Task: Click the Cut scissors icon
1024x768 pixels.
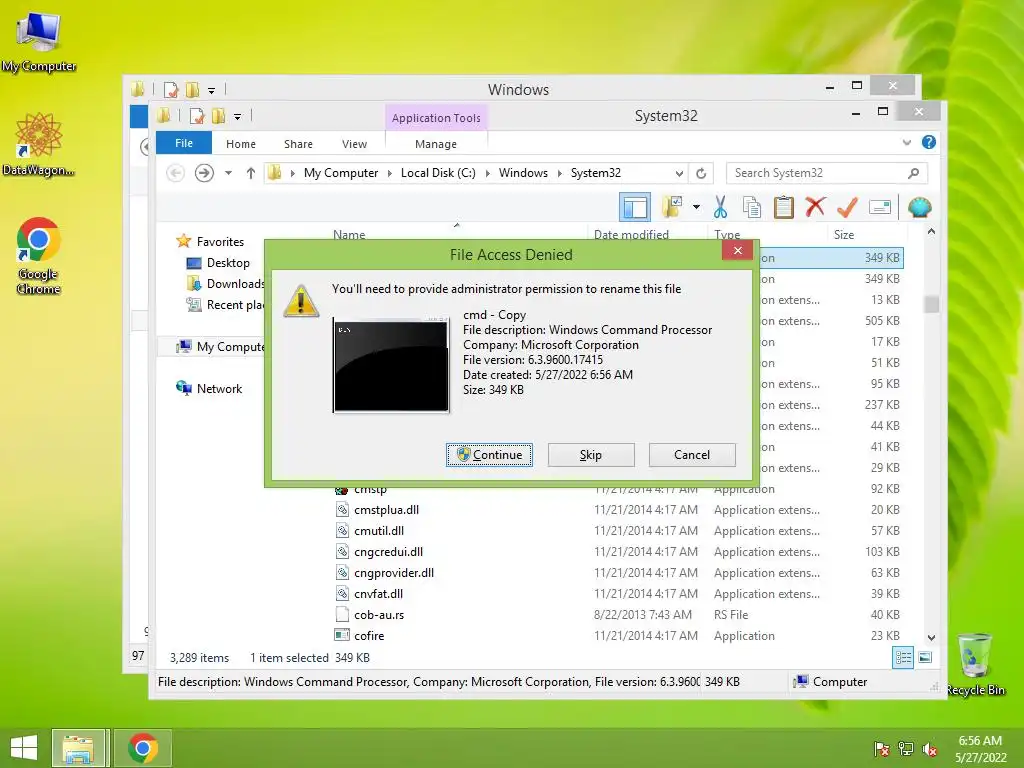Action: click(720, 208)
